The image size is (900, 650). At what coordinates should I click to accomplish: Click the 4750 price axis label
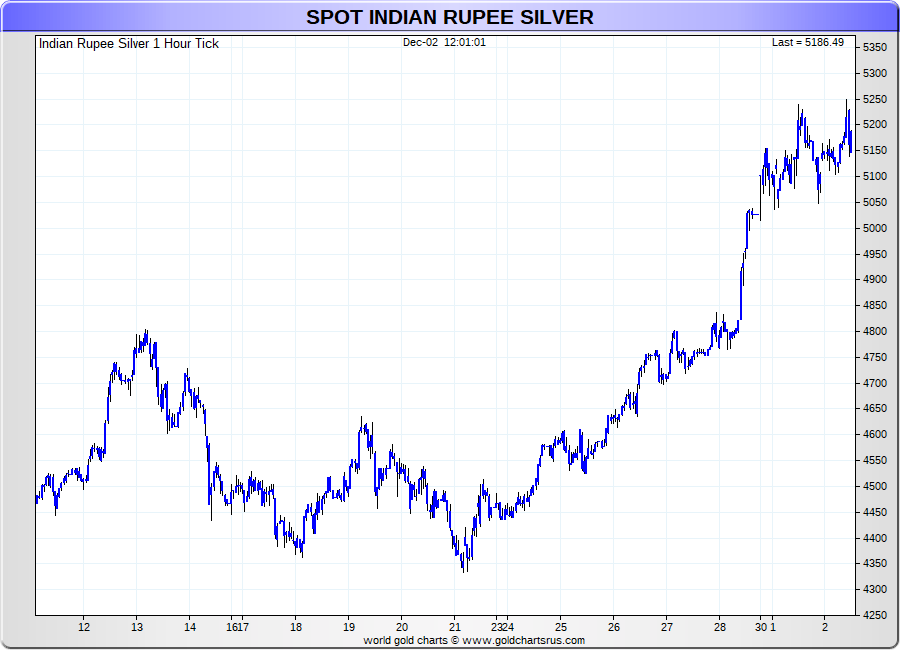coord(875,357)
